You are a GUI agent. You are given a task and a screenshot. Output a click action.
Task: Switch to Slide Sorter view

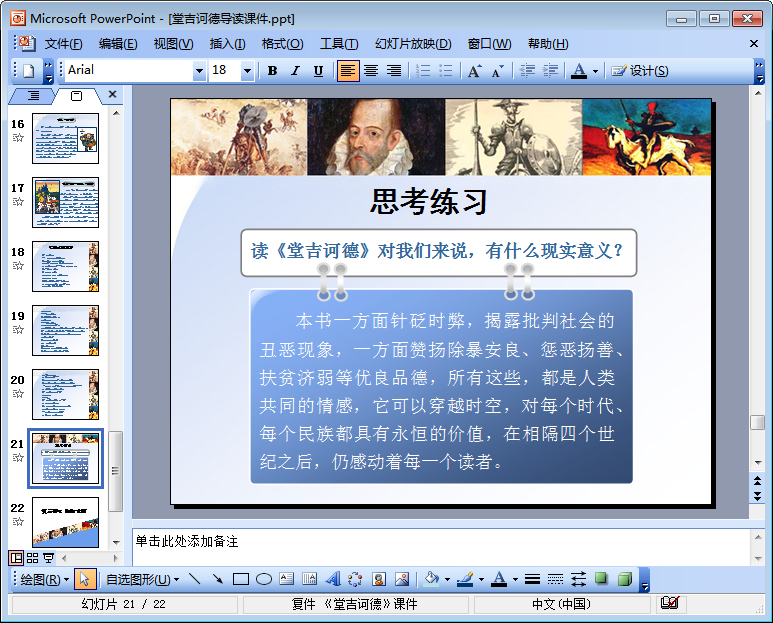coord(33,558)
